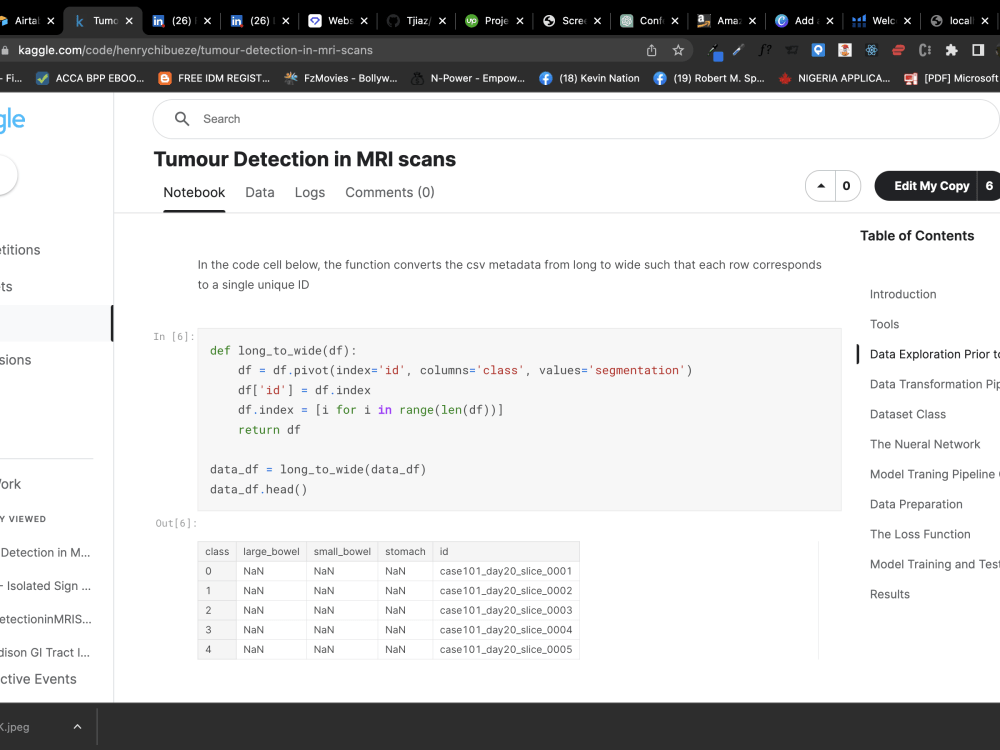Go to Model Training and Test section
The image size is (1000, 750).
[x=934, y=564]
